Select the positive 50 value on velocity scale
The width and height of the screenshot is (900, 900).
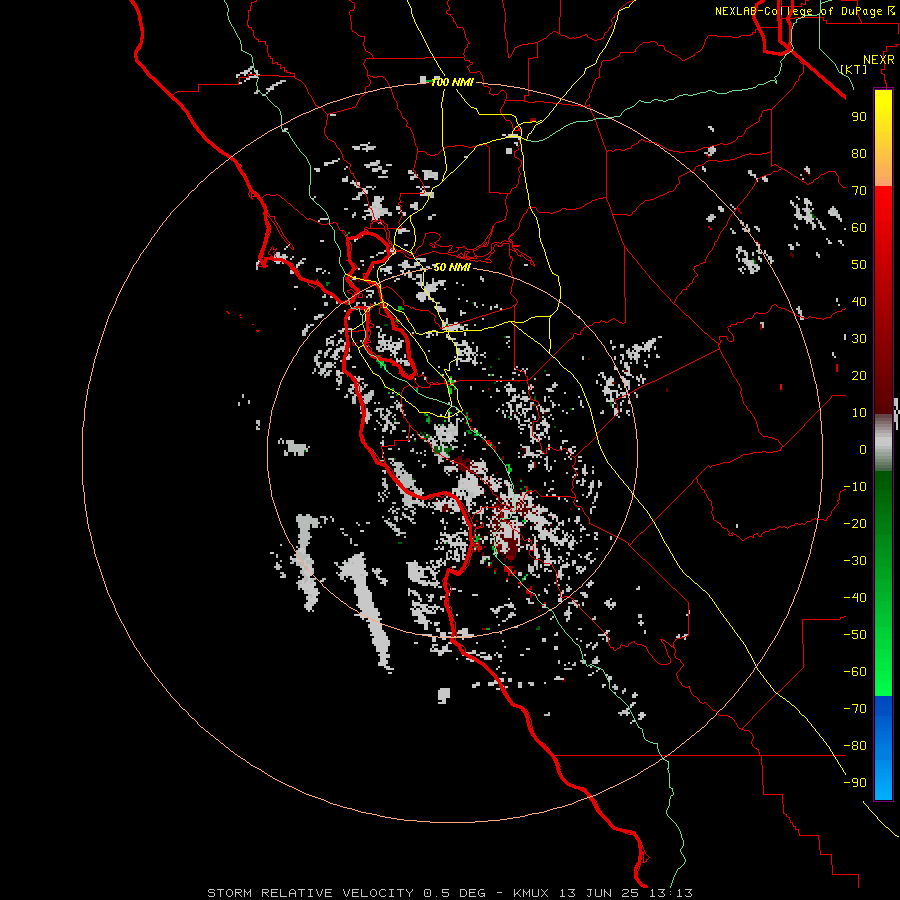click(859, 265)
